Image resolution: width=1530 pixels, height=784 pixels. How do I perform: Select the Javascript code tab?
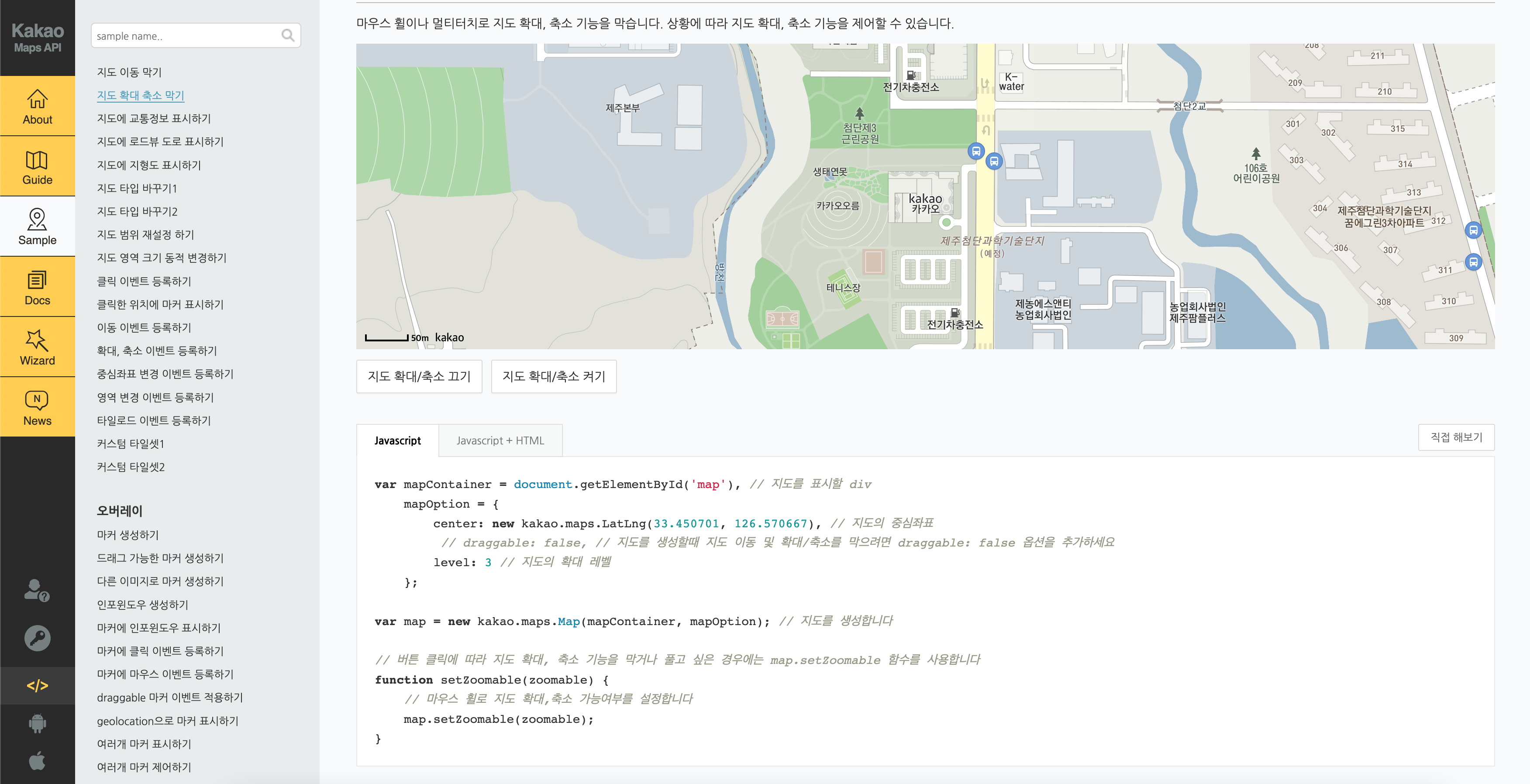[x=397, y=441]
